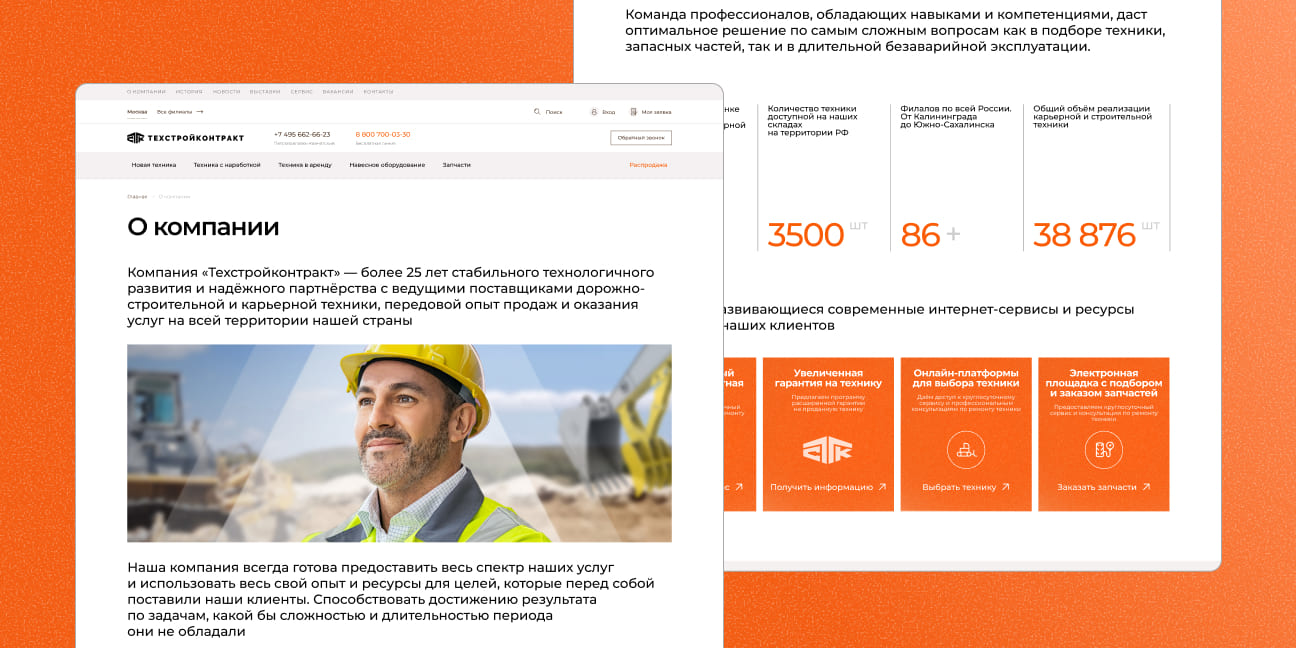1296x648 pixels.
Task: Click the Общий объём реализации label
Action: [1092, 116]
